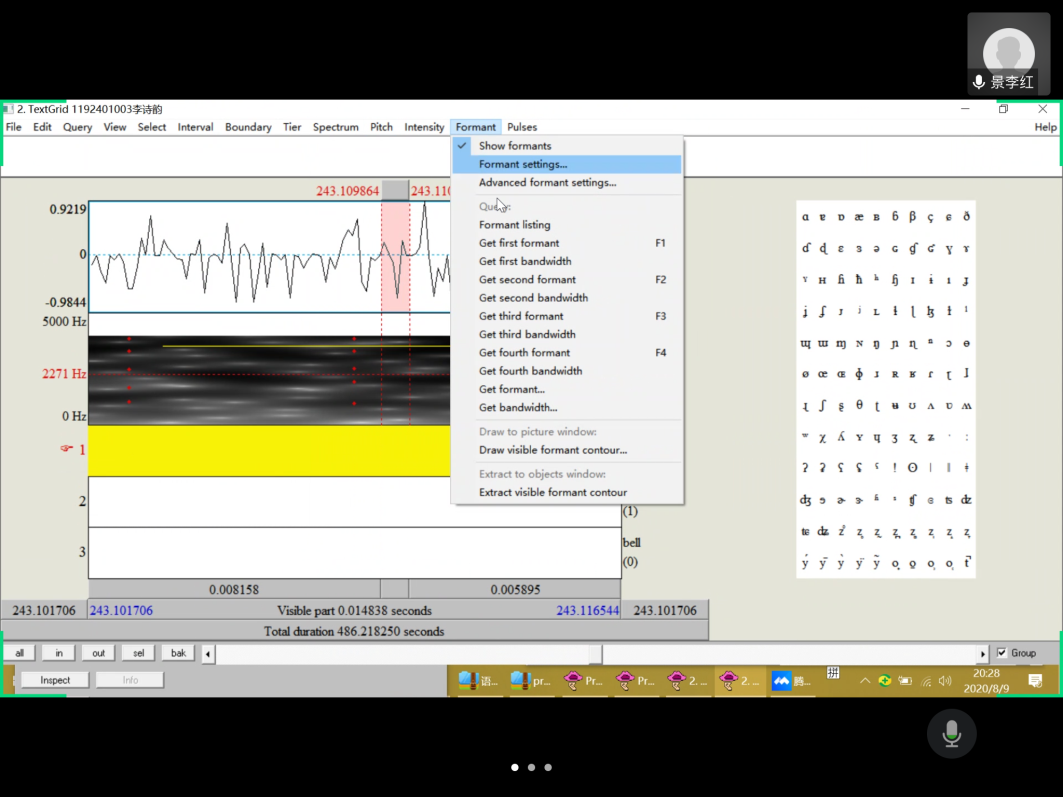This screenshot has height=797, width=1063.
Task: Click the scrollbar left arrow
Action: point(208,654)
